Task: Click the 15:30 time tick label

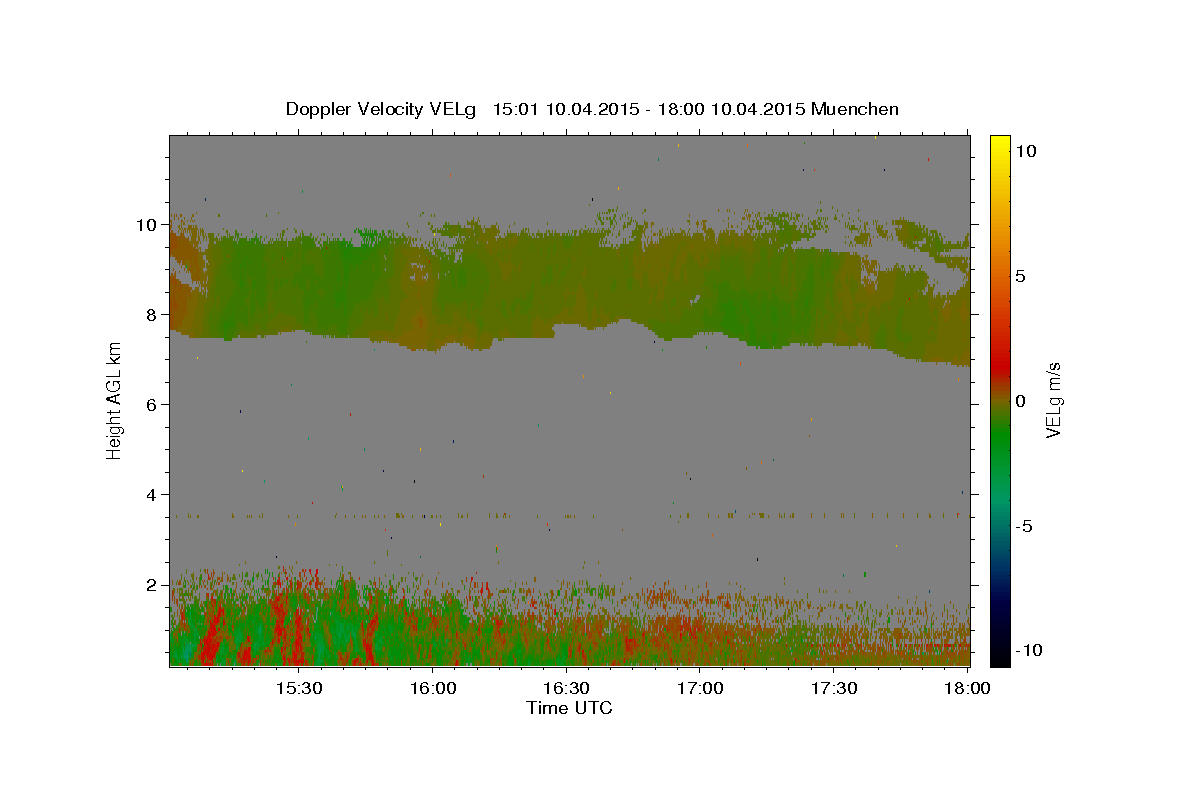Action: 298,688
